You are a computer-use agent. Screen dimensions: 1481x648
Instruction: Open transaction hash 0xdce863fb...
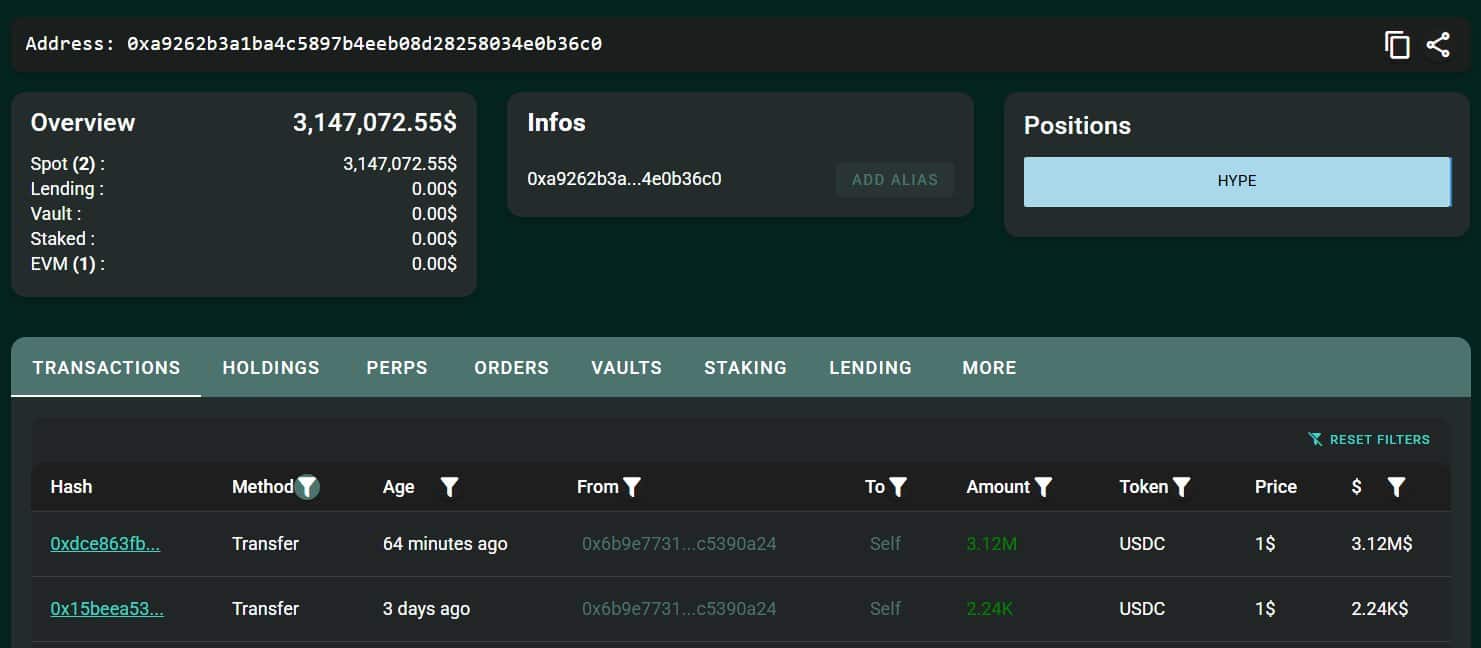(105, 544)
